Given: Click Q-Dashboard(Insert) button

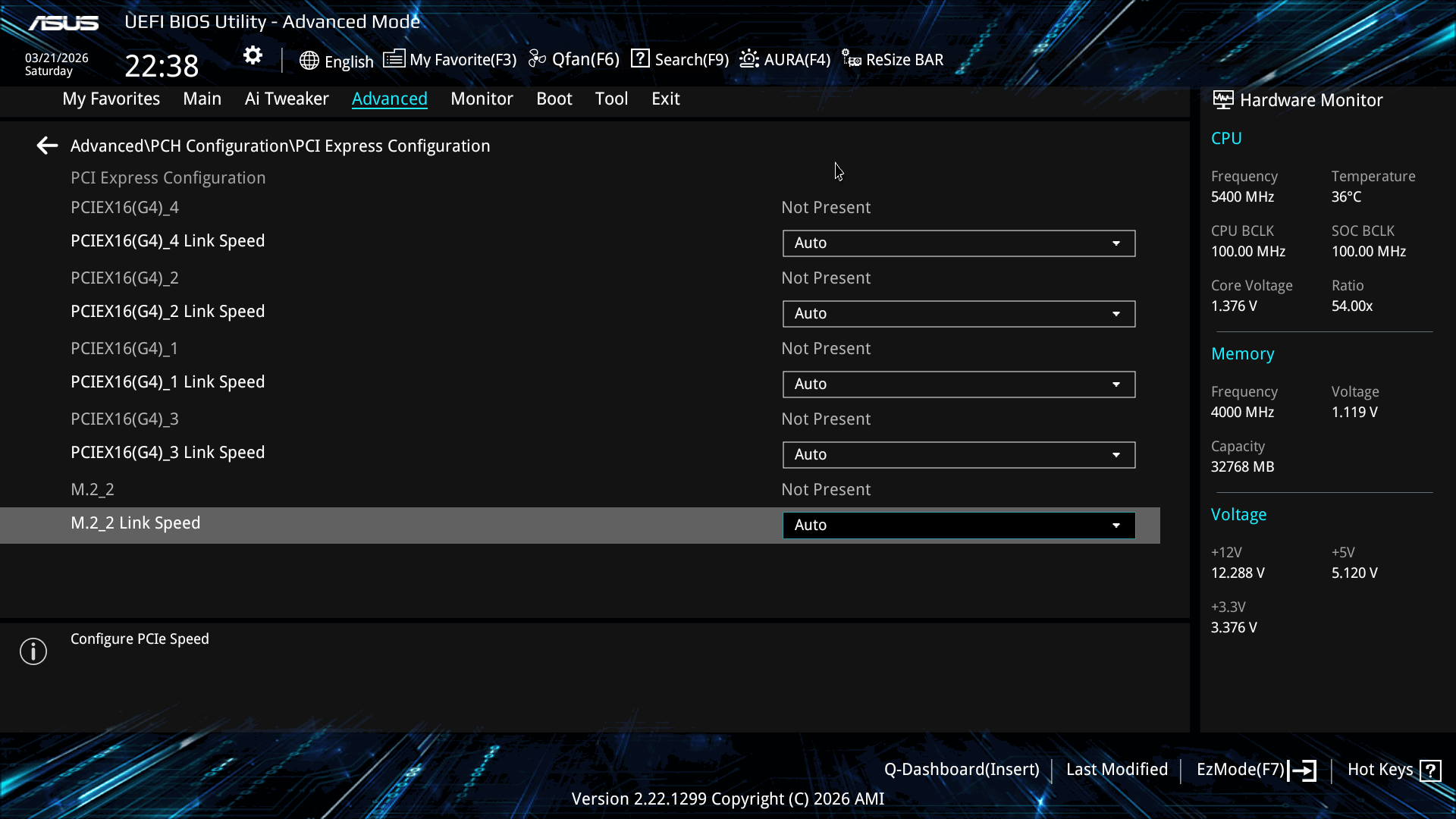Looking at the screenshot, I should click(961, 770).
